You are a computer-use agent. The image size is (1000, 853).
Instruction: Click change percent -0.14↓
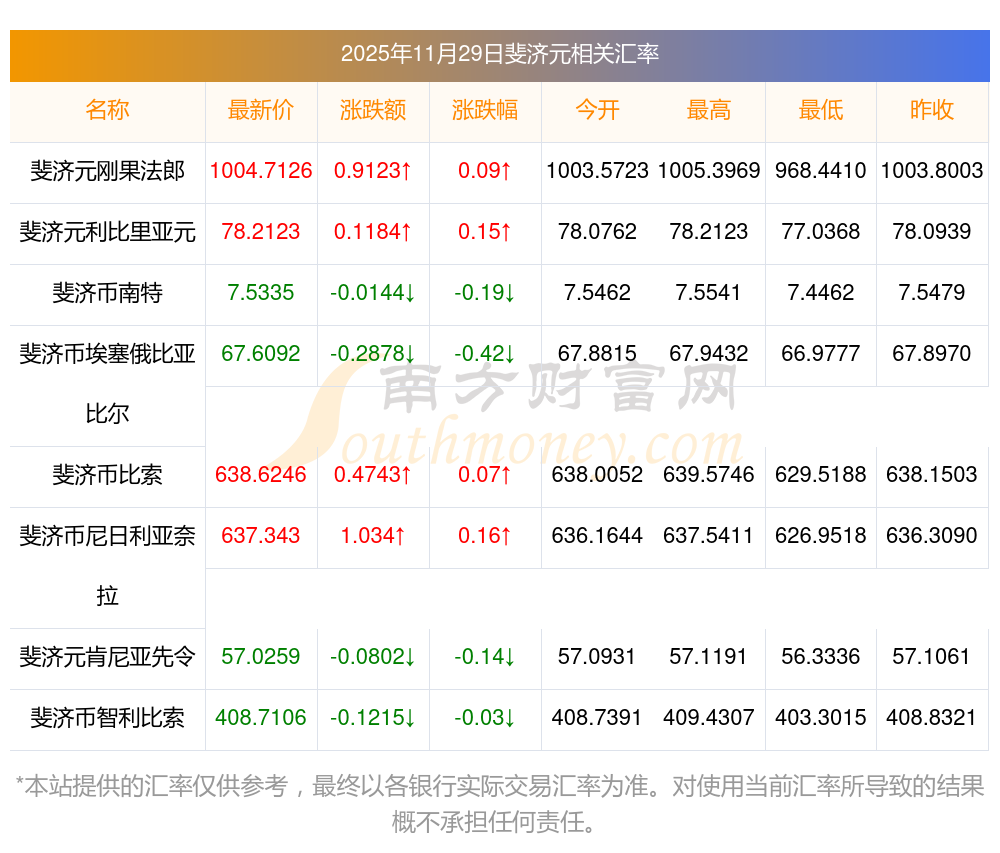485,657
